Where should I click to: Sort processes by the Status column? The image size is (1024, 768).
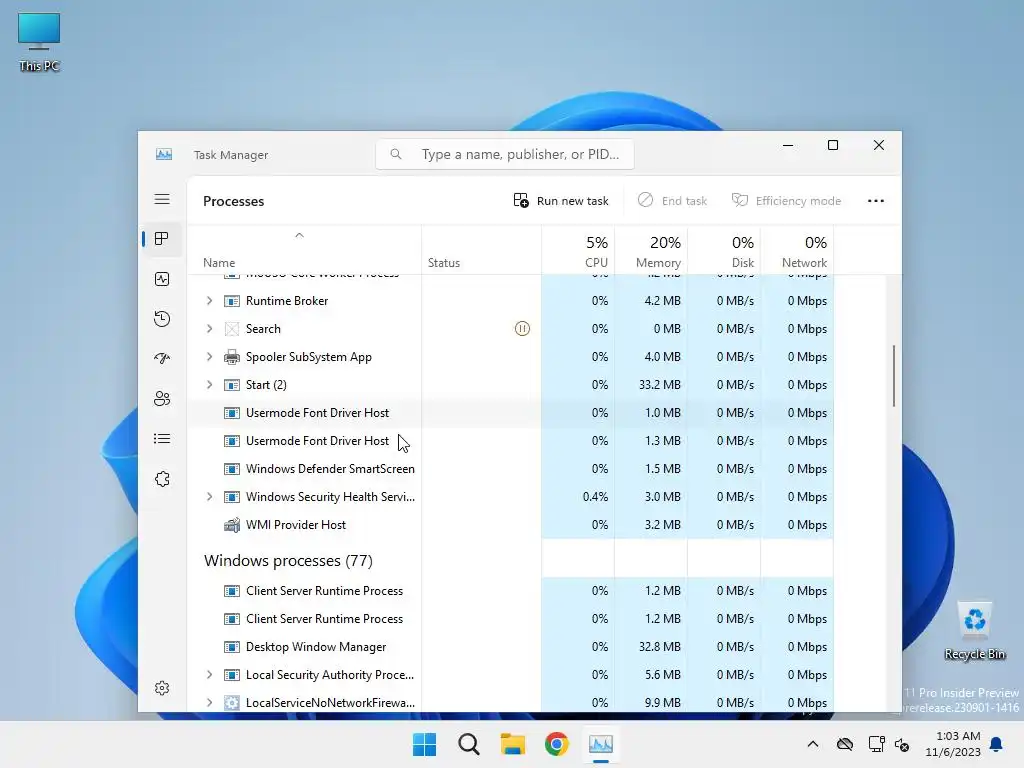[x=481, y=251]
